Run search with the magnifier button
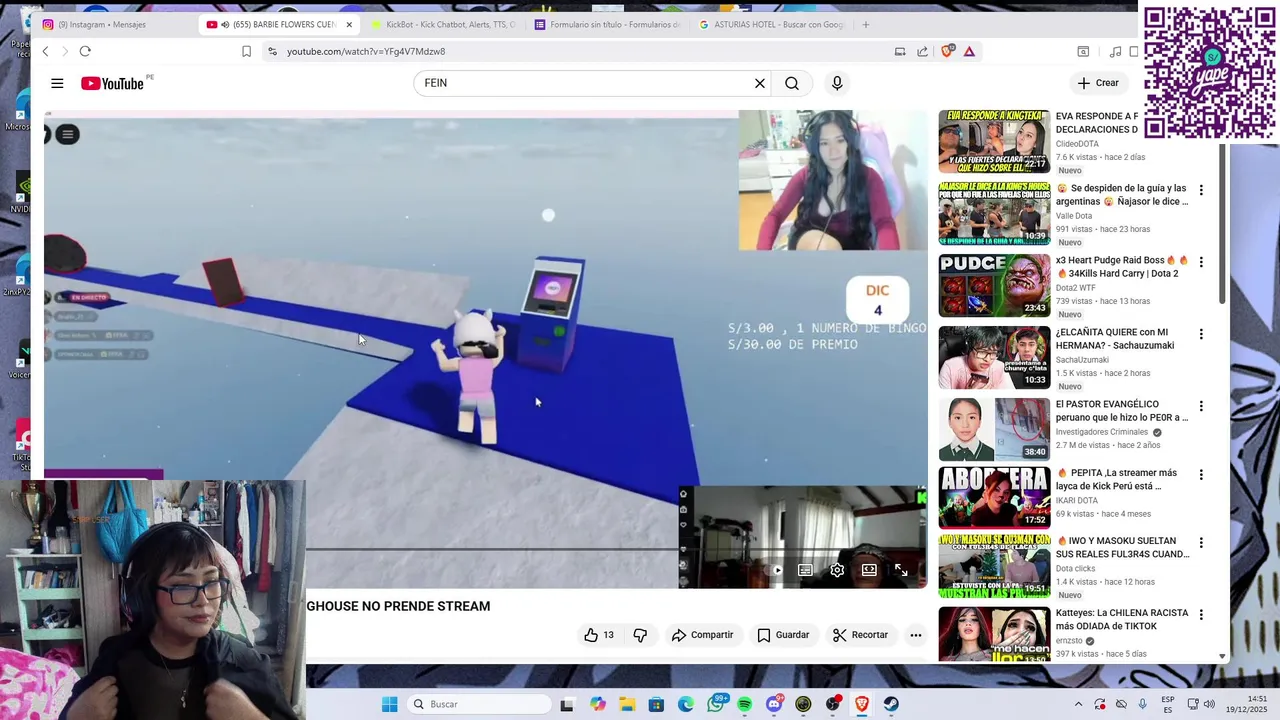Image resolution: width=1280 pixels, height=720 pixels. (792, 83)
